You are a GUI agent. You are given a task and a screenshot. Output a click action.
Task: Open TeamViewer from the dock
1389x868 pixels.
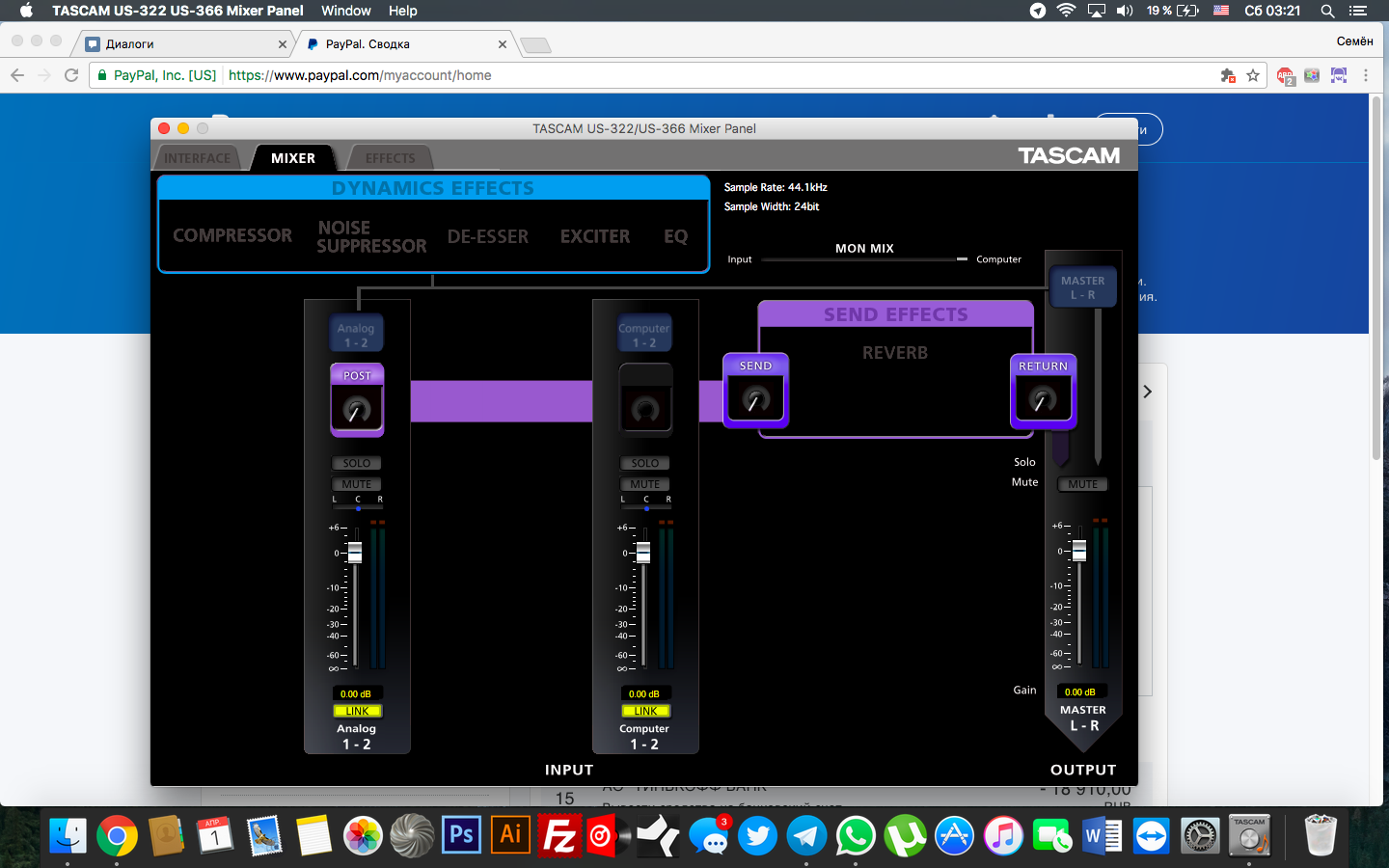[x=1151, y=835]
